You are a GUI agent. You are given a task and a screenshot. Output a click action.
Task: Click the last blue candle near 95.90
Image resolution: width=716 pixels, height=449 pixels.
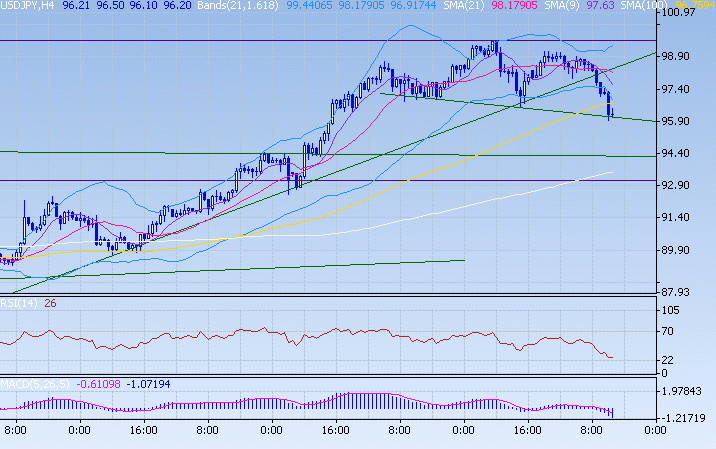tap(611, 110)
